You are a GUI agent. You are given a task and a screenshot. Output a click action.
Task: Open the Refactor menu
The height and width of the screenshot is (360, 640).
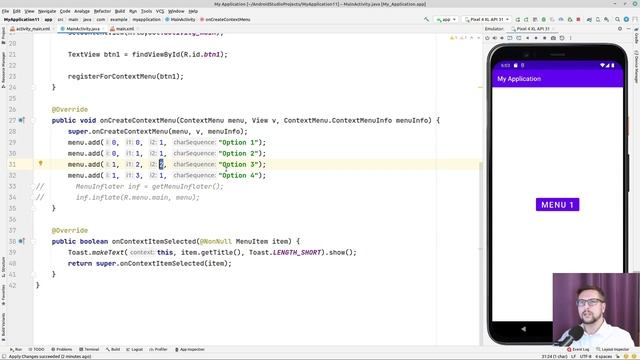pyautogui.click(x=102, y=11)
